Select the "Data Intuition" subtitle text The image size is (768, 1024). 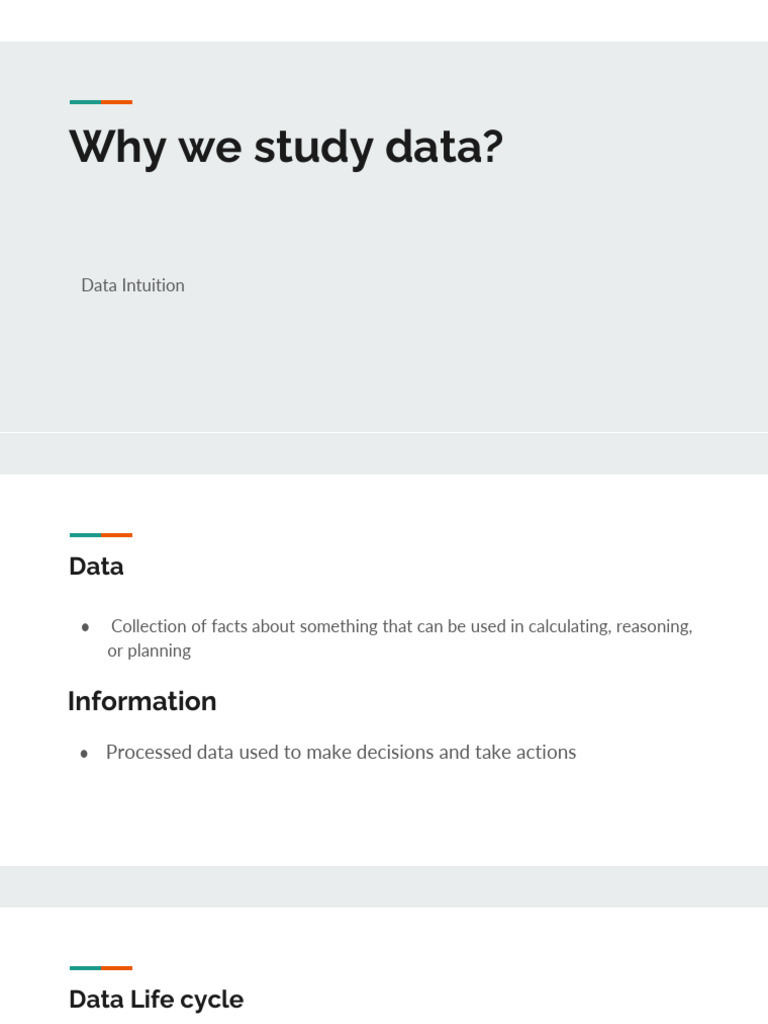pyautogui.click(x=133, y=285)
